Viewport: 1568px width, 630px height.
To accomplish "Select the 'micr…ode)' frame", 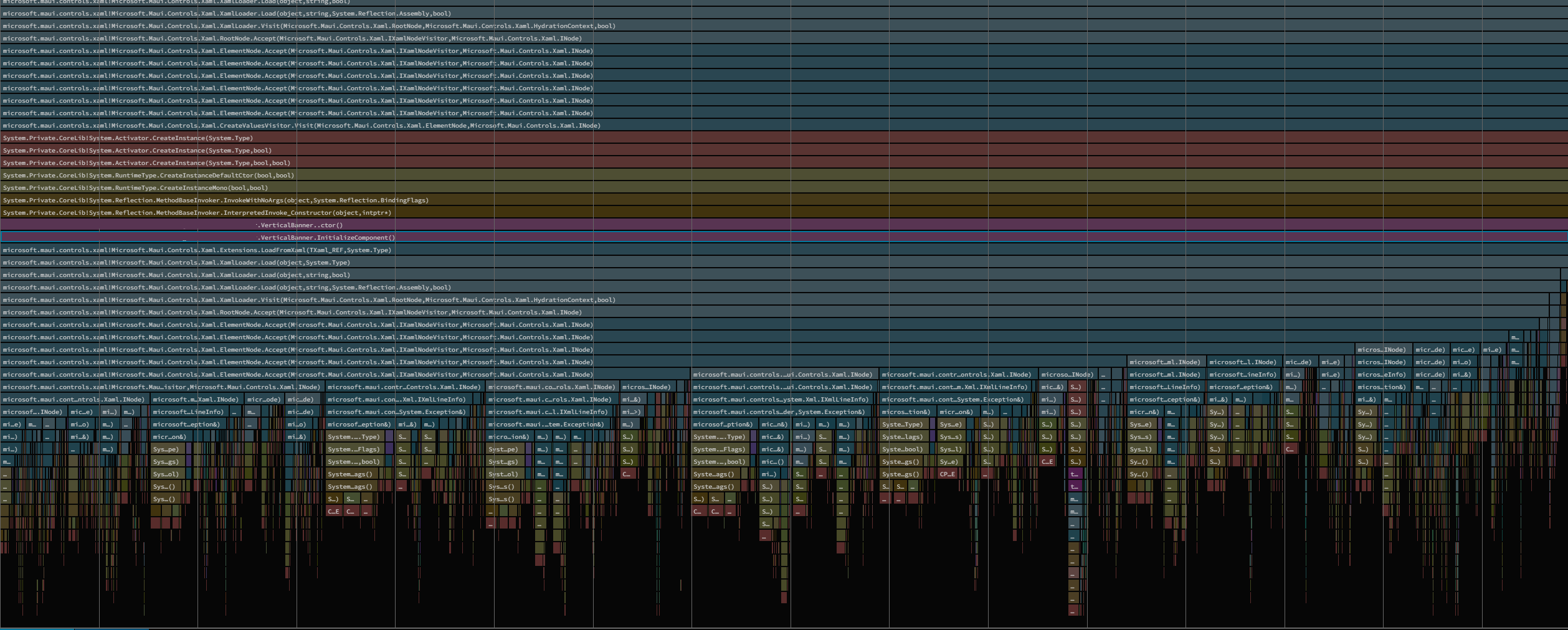I will point(264,399).
